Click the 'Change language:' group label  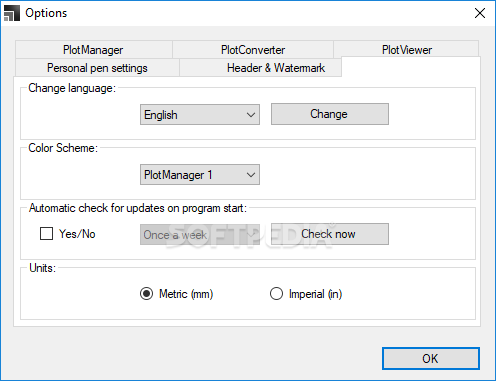(x=72, y=88)
